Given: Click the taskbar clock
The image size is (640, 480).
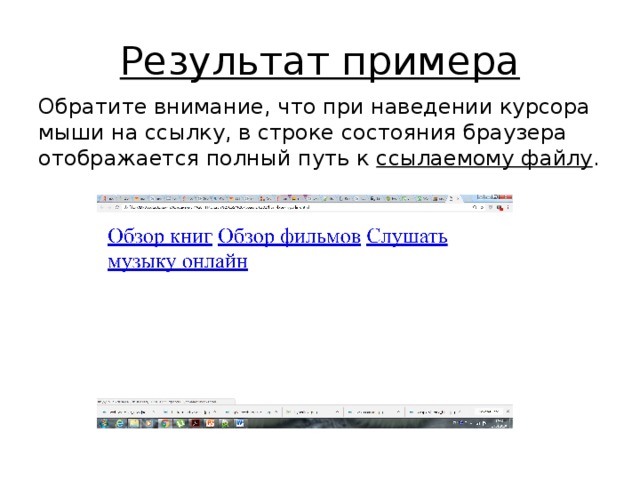Looking at the screenshot, I should click(x=499, y=423).
